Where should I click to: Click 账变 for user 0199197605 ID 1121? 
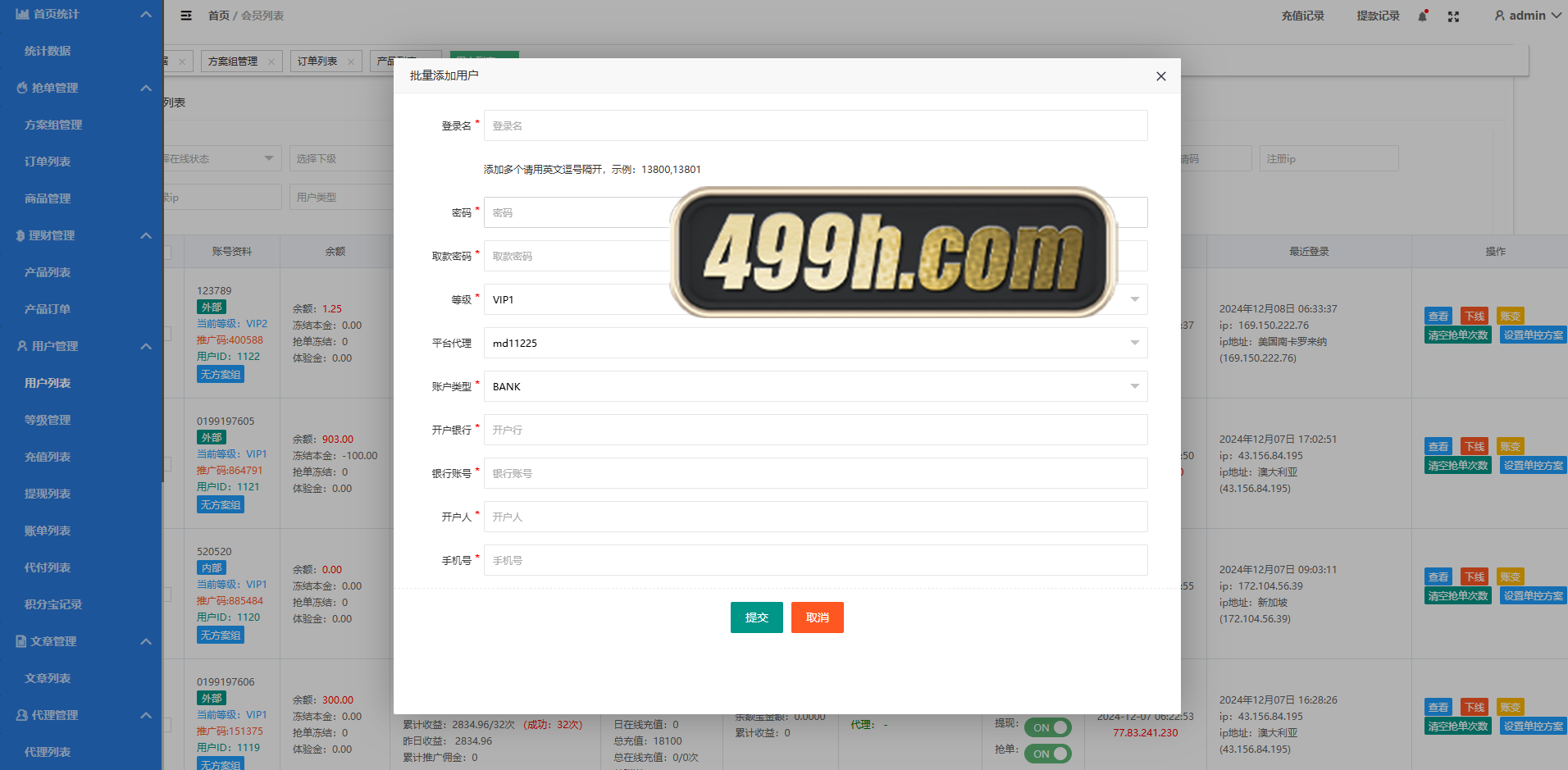coord(1511,447)
